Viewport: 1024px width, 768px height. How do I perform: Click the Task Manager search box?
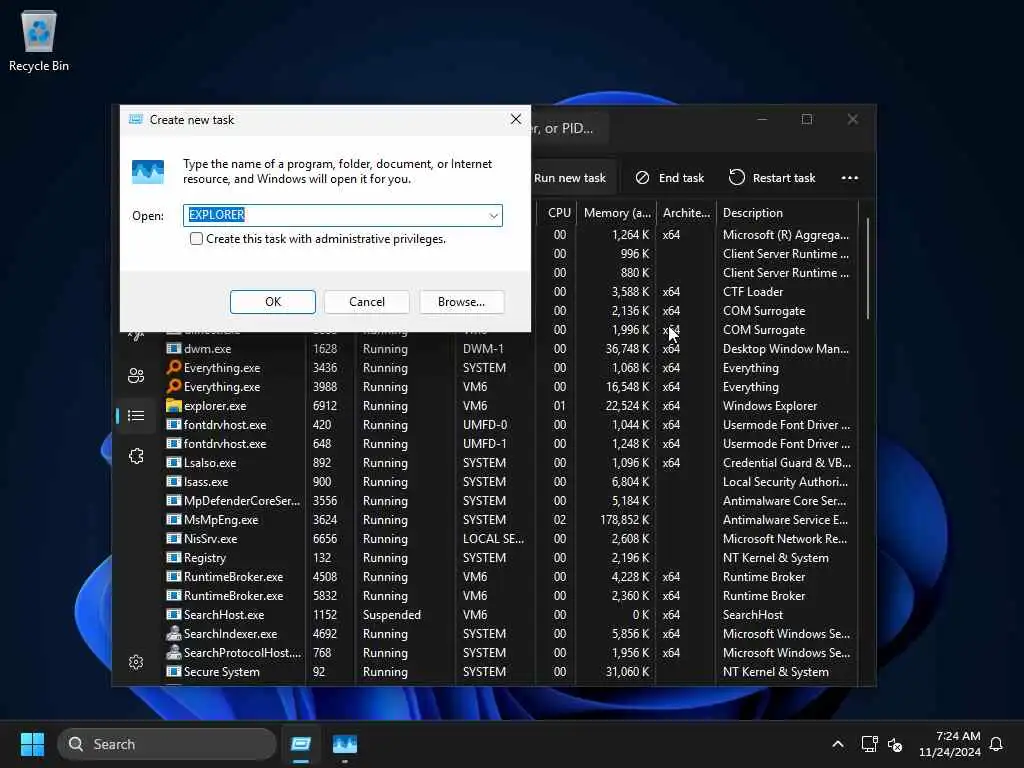click(x=569, y=128)
